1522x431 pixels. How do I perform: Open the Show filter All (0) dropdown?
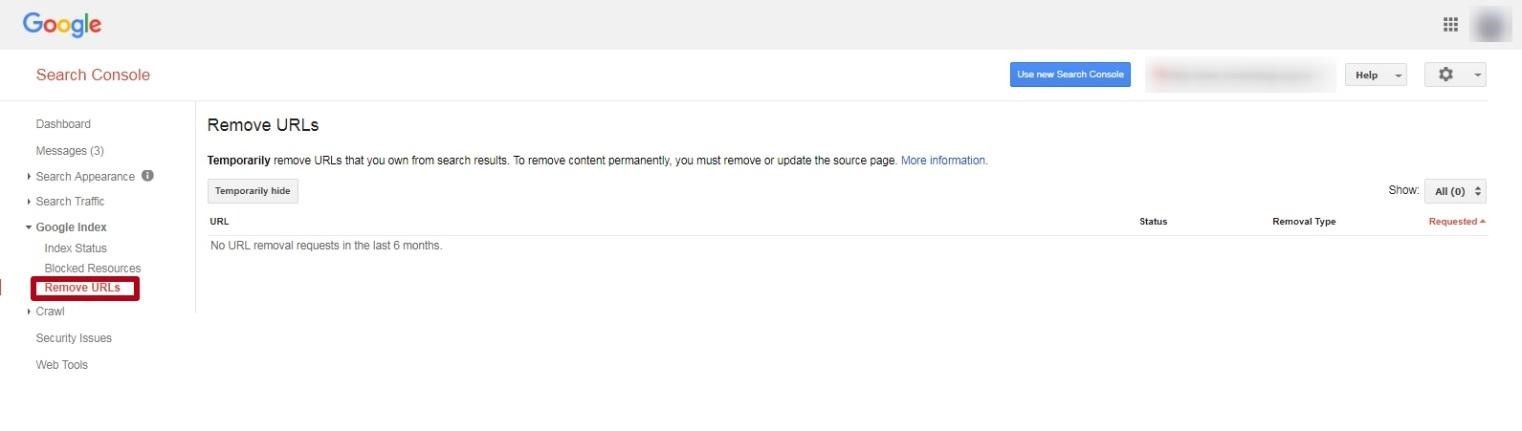(1455, 191)
